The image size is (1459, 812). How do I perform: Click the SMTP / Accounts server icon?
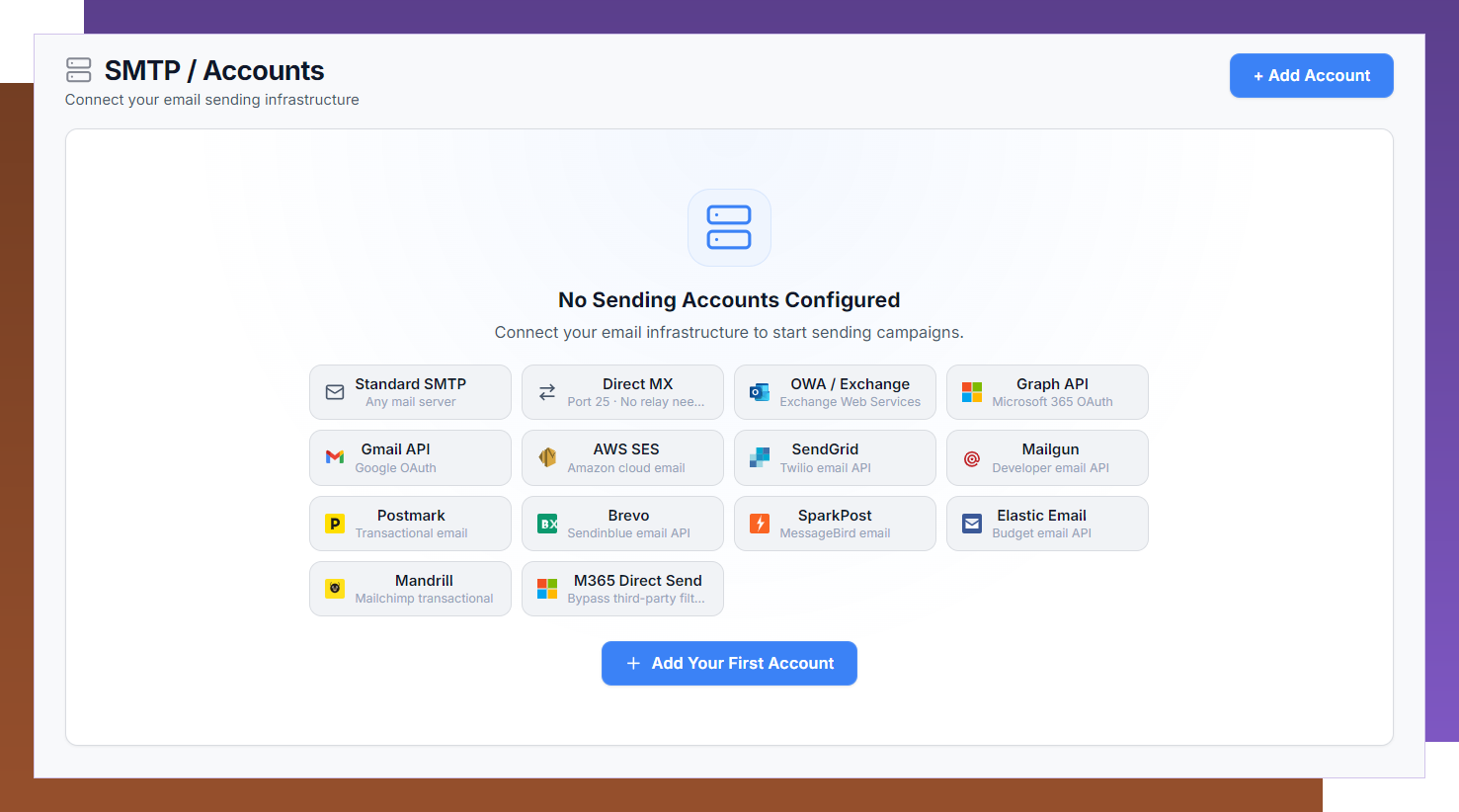click(x=78, y=70)
